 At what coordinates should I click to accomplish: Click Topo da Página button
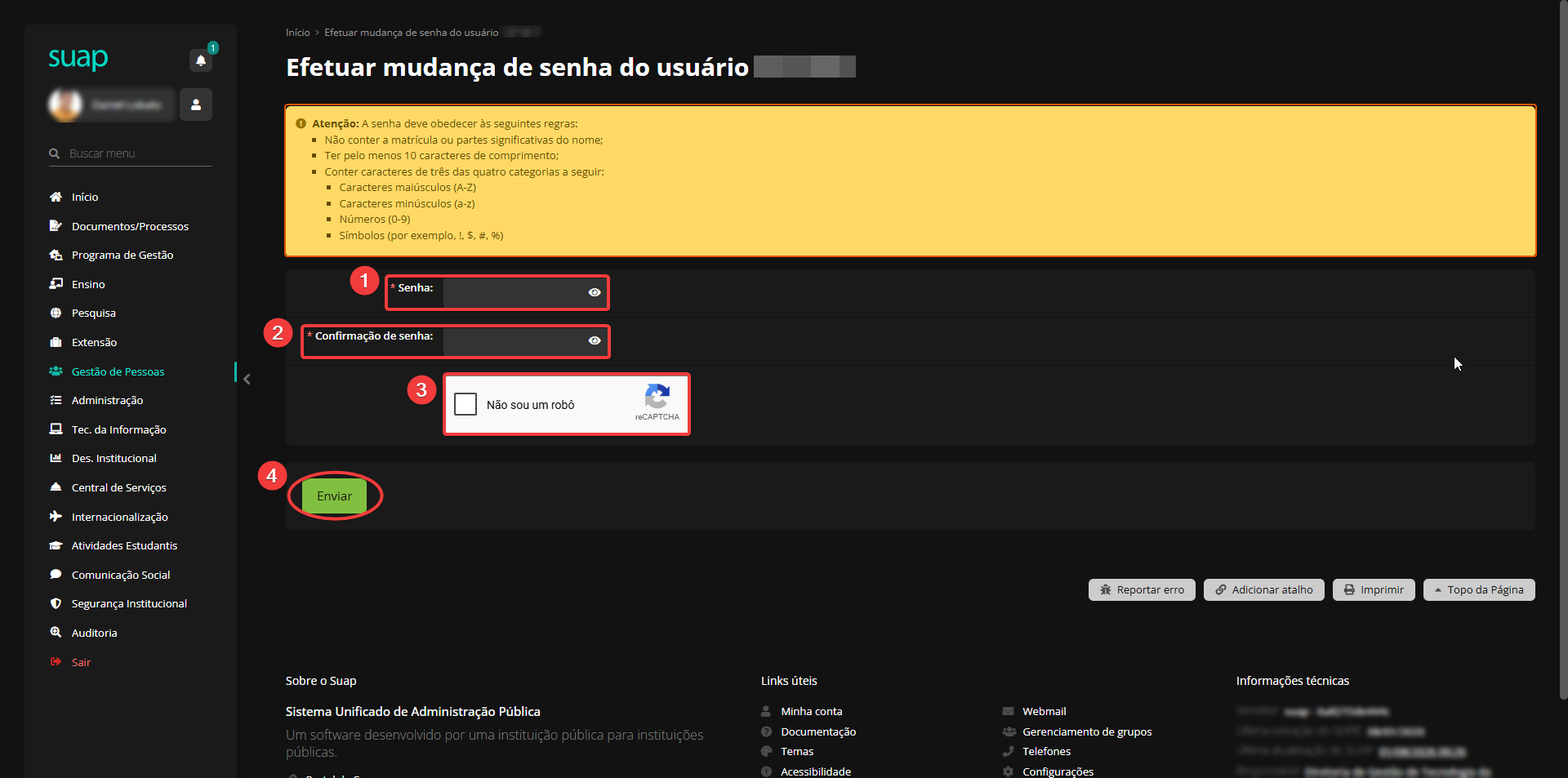click(x=1479, y=589)
